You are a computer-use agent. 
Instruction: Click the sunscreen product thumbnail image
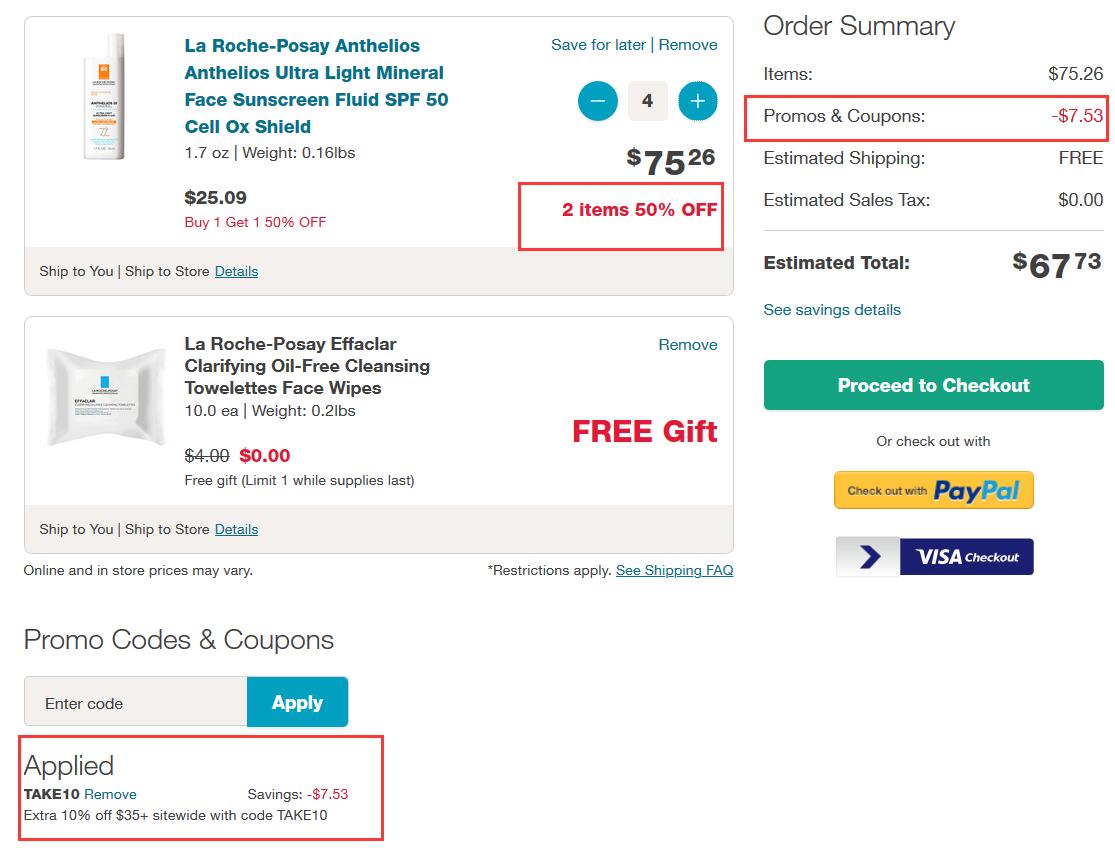coord(105,96)
